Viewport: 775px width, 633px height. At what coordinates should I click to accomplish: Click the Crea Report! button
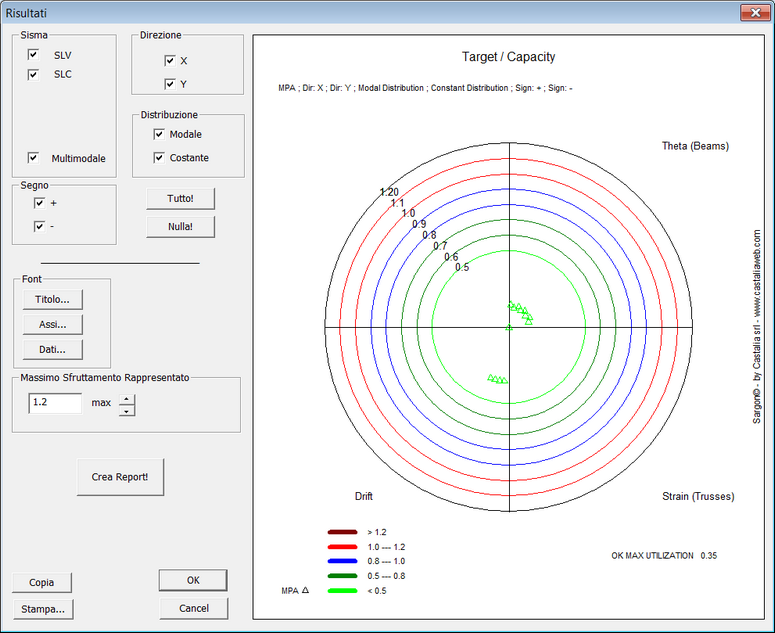(120, 477)
